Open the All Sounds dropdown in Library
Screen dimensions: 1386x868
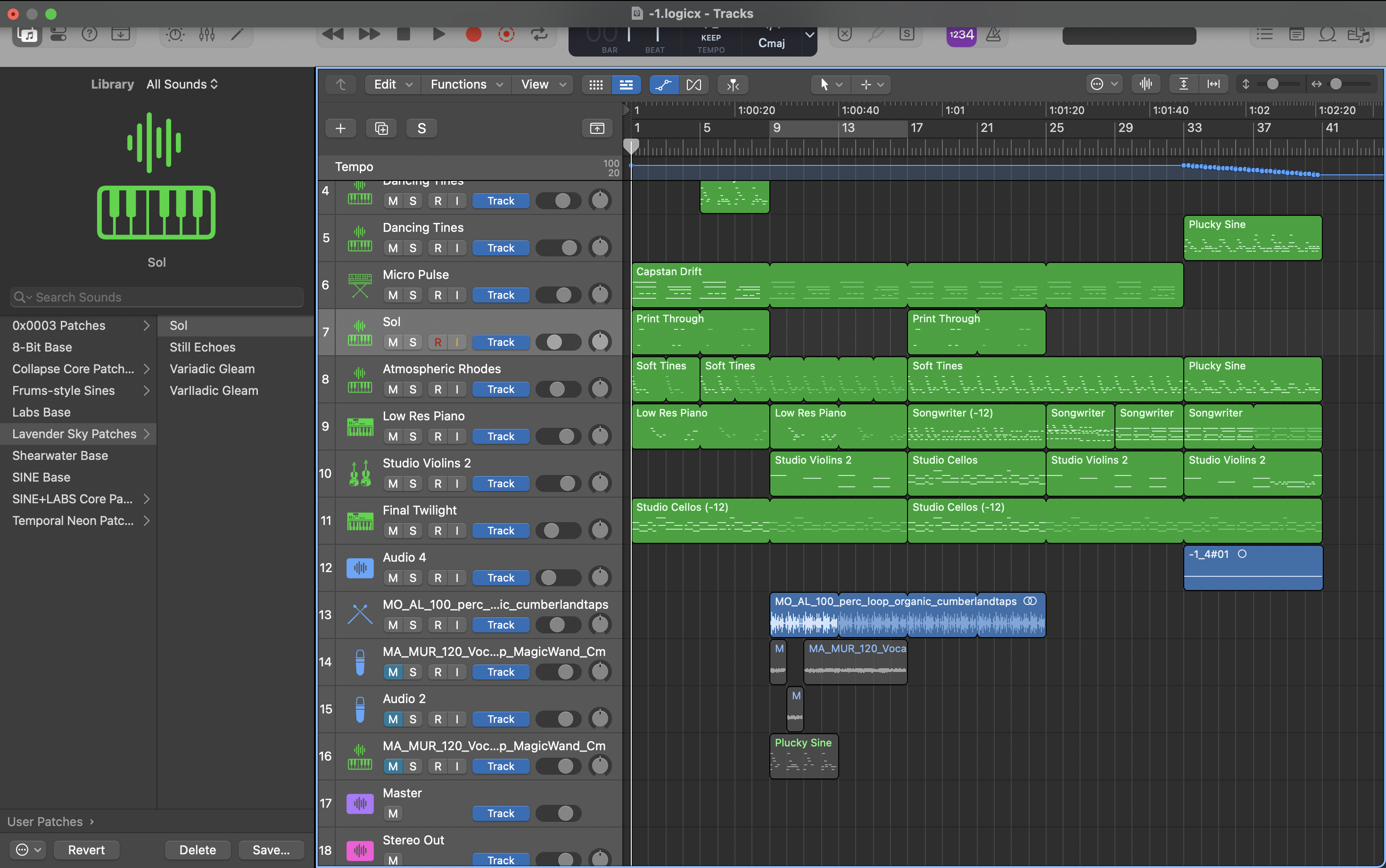pos(182,84)
